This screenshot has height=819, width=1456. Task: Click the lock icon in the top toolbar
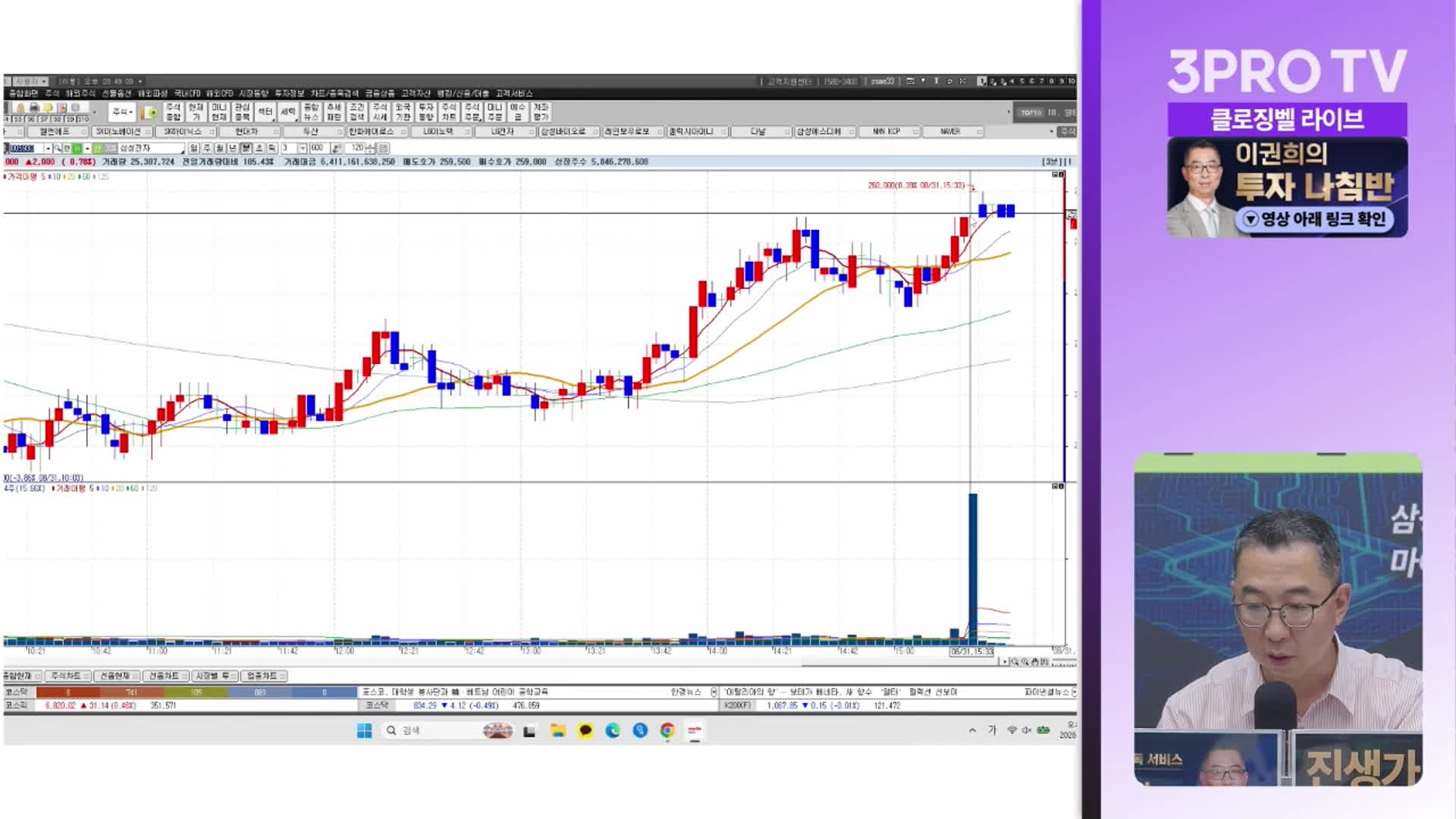coord(20,108)
